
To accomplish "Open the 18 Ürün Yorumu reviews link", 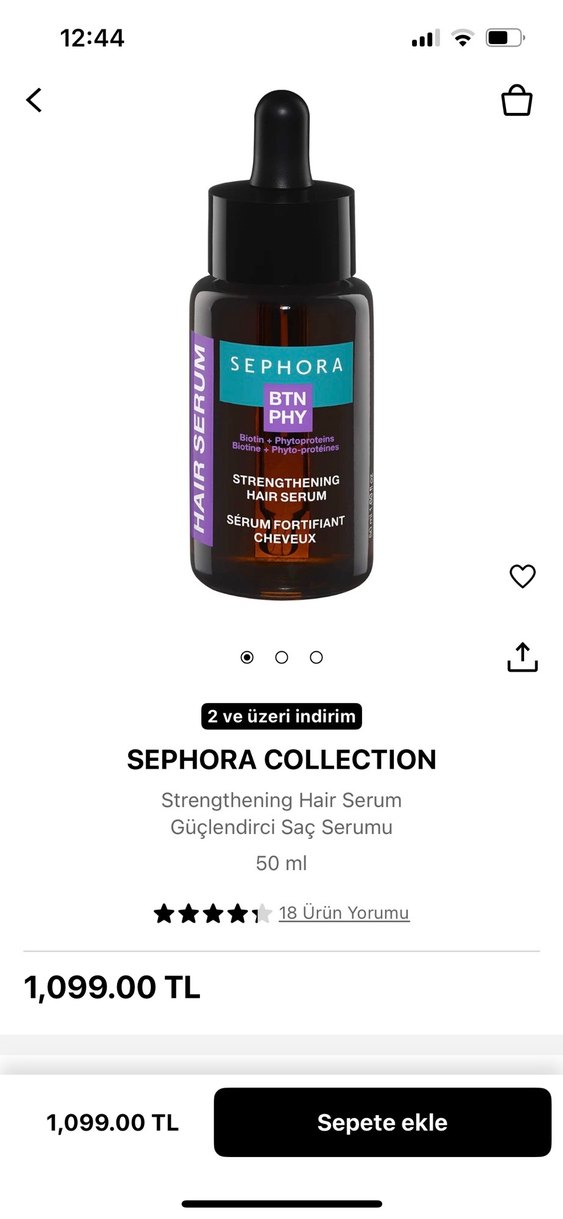I will [344, 913].
